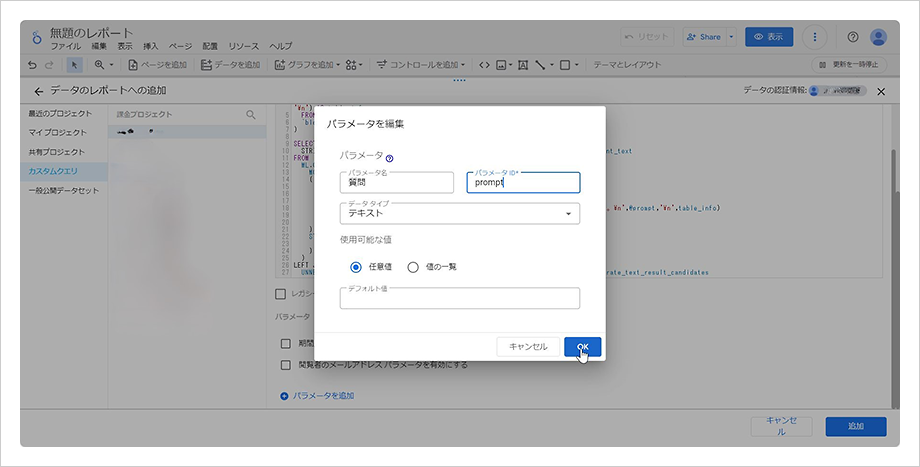Image resolution: width=920 pixels, height=467 pixels.
Task: Click the デフォルト値 input field
Action: (x=460, y=298)
